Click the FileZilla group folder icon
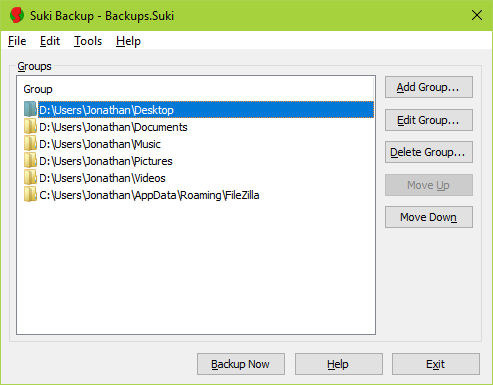The image size is (493, 385). pyautogui.click(x=30, y=194)
